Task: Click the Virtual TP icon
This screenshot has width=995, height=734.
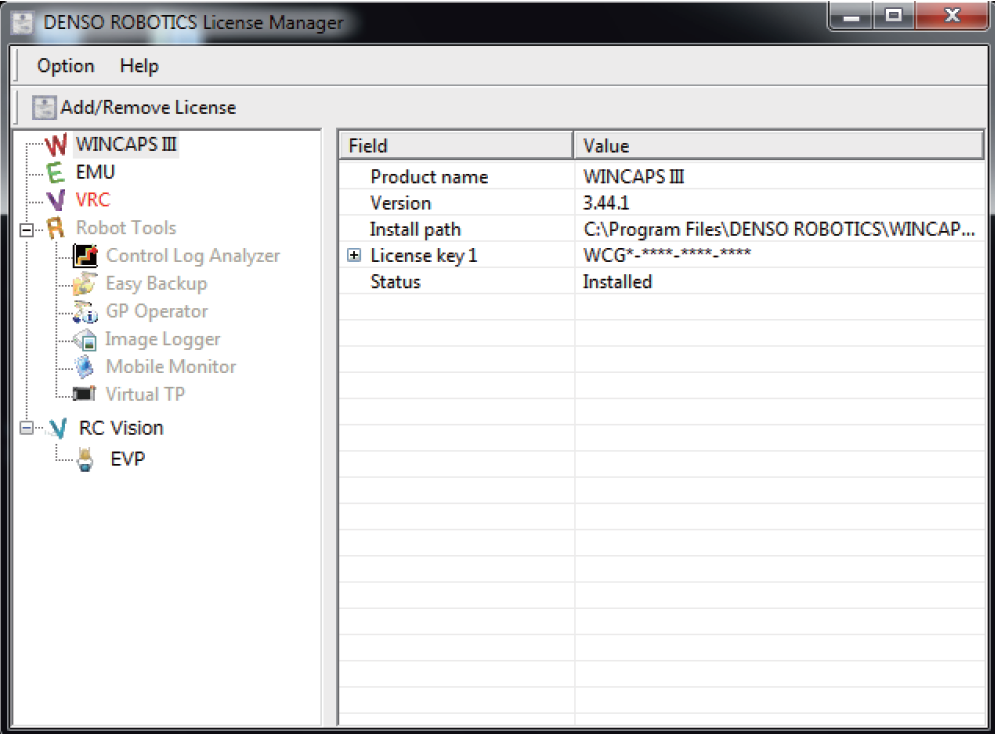Action: [84, 394]
